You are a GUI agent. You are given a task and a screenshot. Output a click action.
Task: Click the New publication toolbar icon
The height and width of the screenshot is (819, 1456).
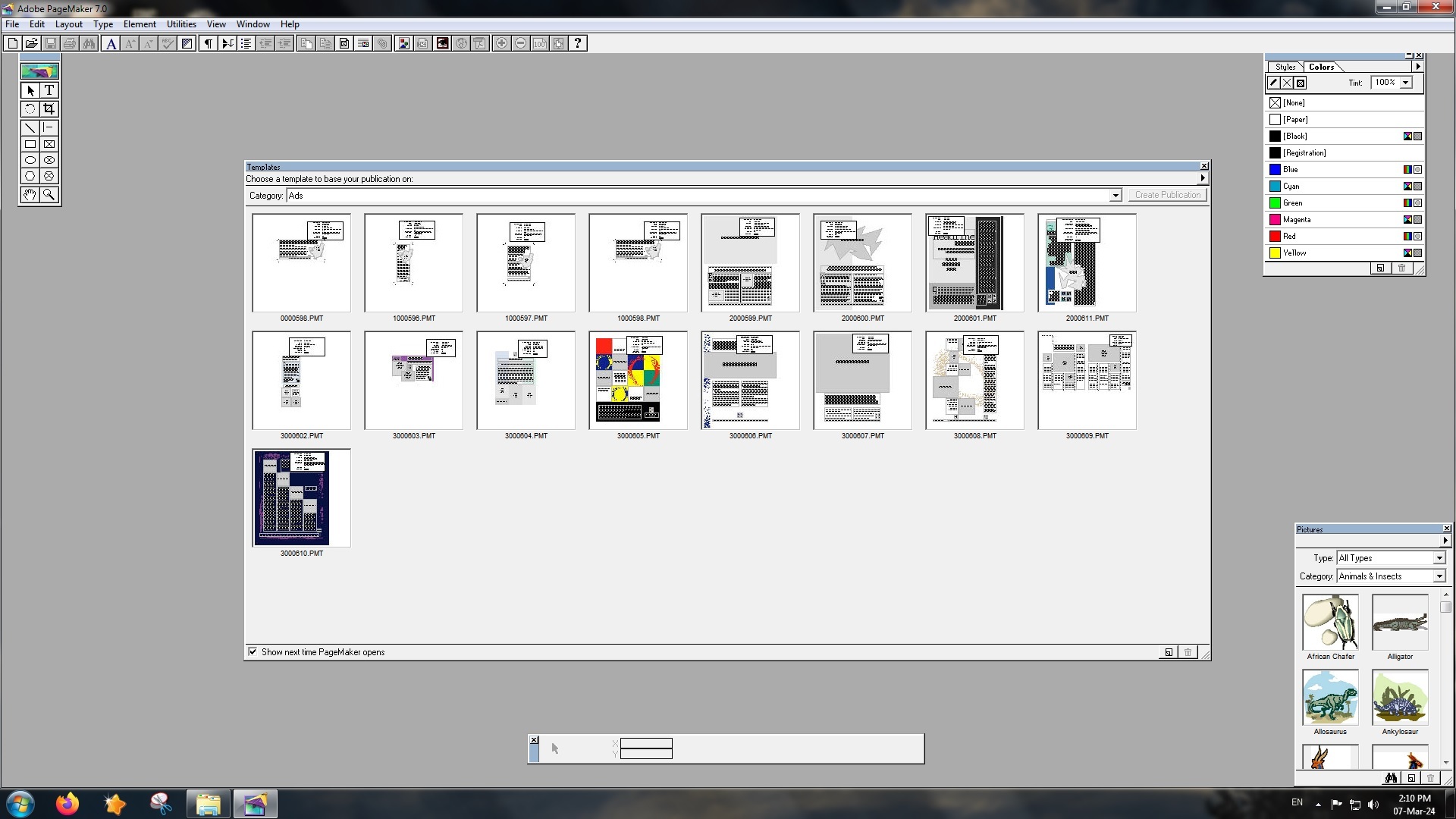[x=13, y=43]
